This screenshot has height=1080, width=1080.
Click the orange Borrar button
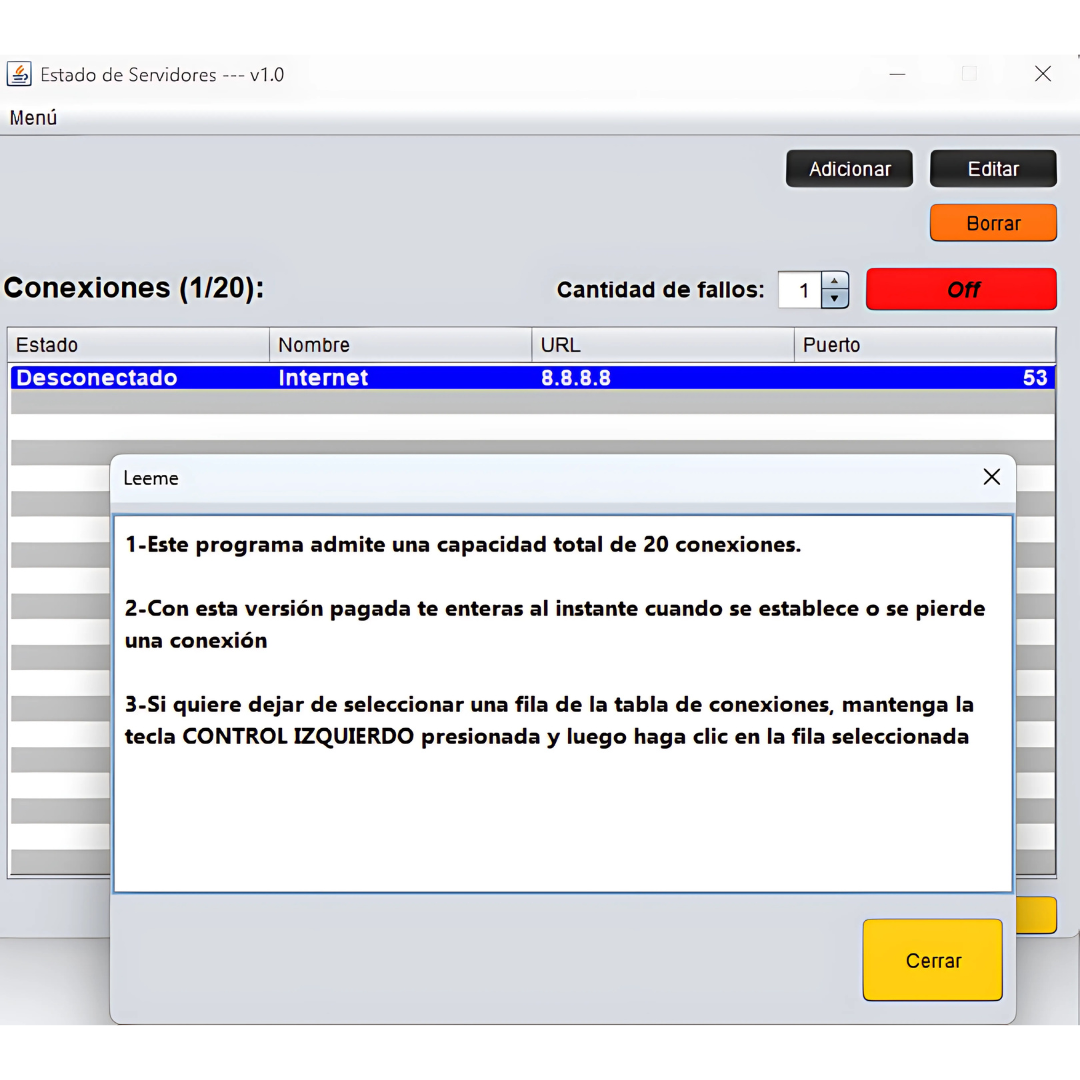(x=993, y=222)
